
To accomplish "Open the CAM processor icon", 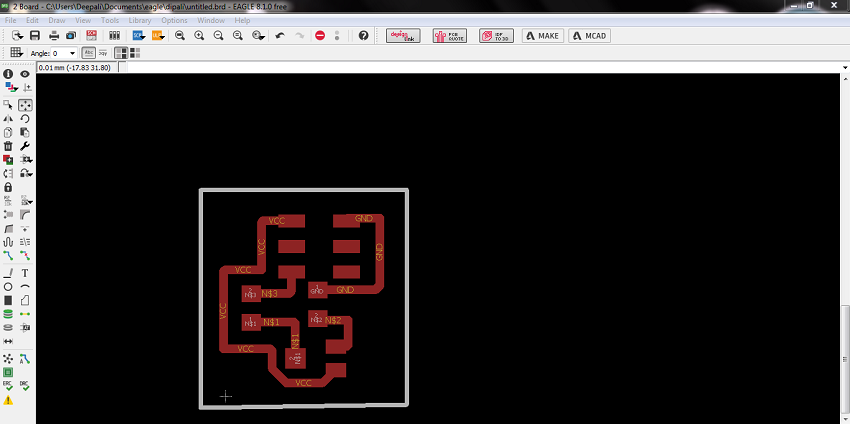I will pos(71,36).
